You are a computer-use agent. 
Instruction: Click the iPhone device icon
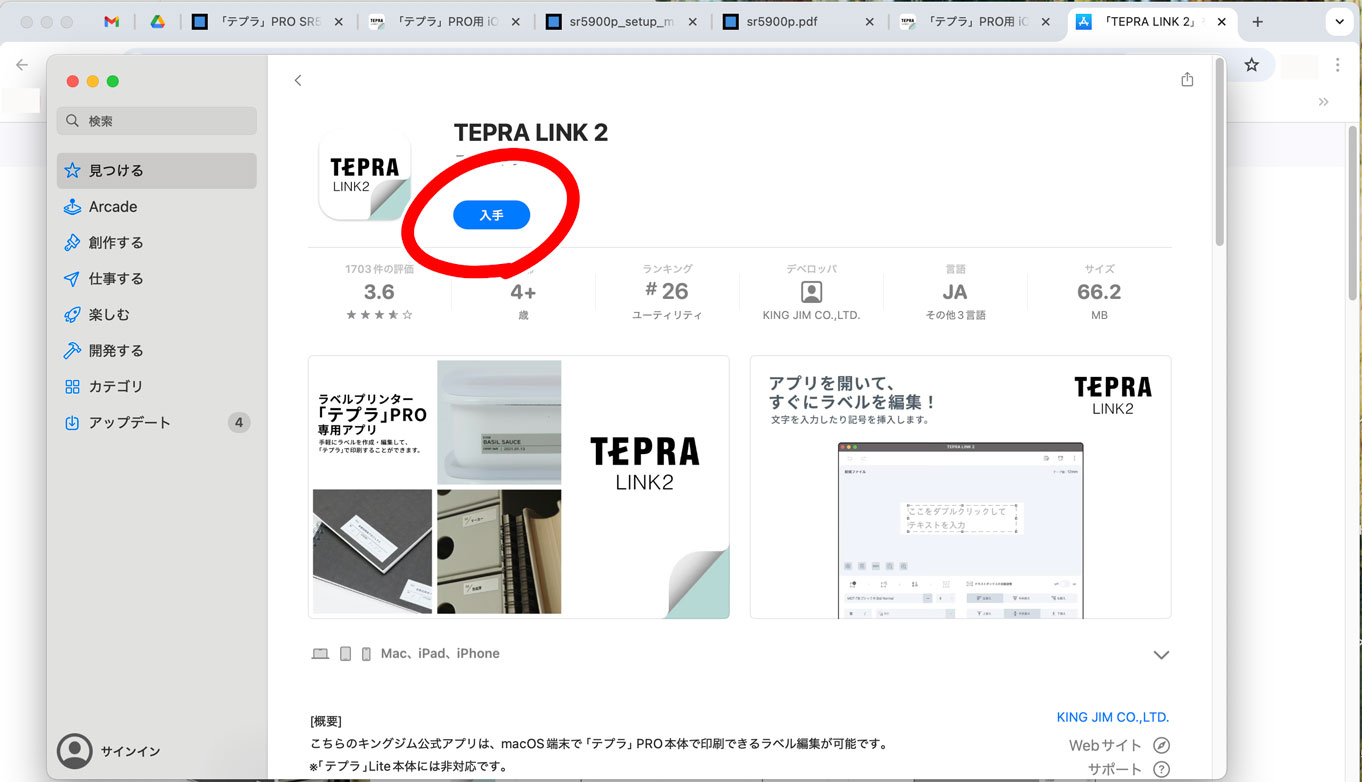(x=366, y=654)
